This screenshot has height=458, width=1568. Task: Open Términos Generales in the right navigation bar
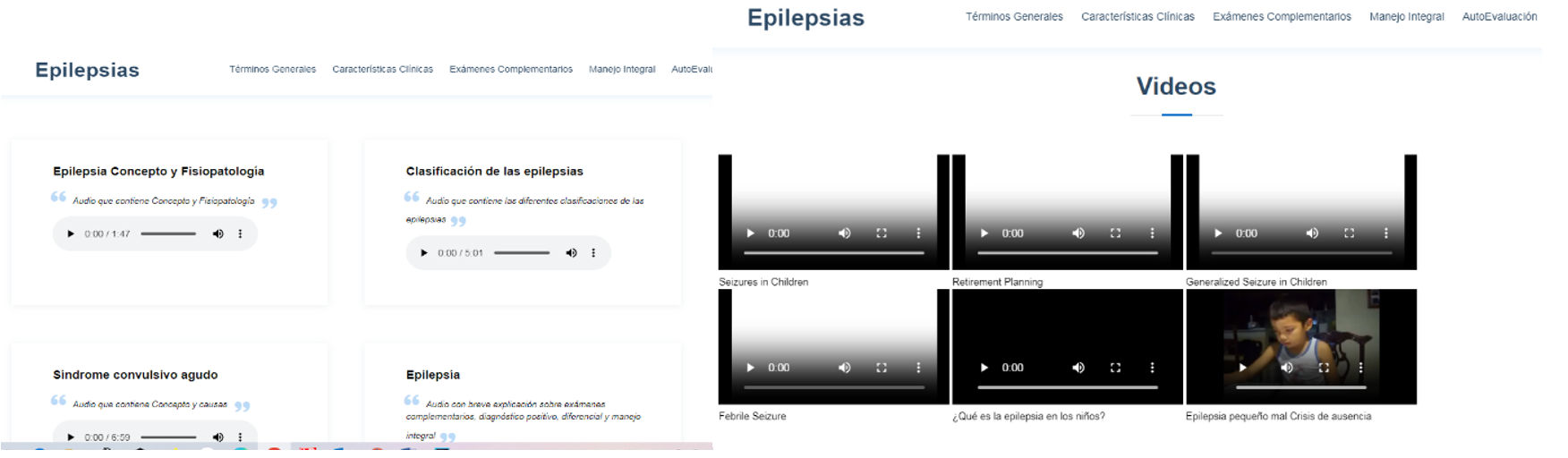[x=1014, y=17]
